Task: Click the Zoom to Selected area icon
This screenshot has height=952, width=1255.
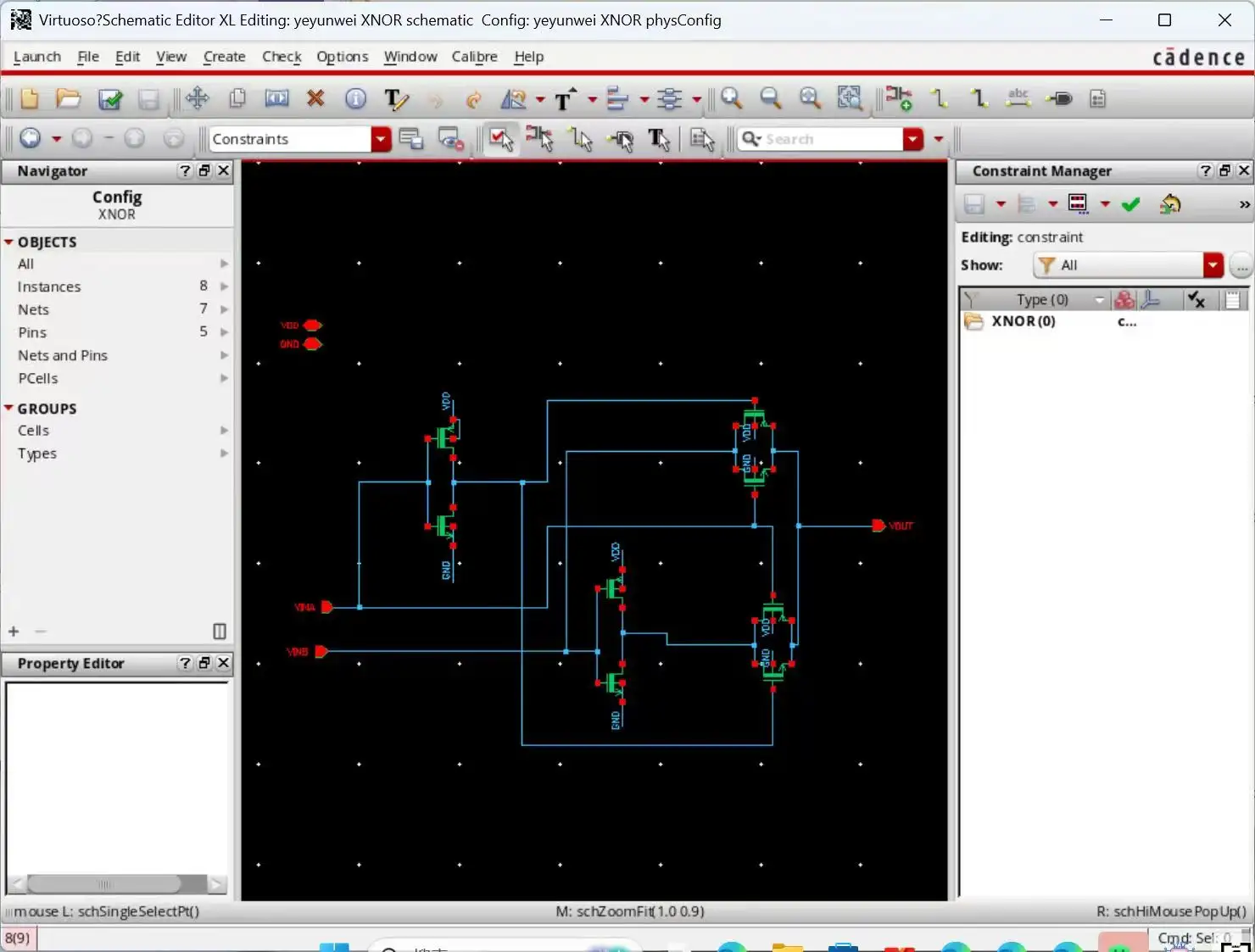Action: pos(850,98)
